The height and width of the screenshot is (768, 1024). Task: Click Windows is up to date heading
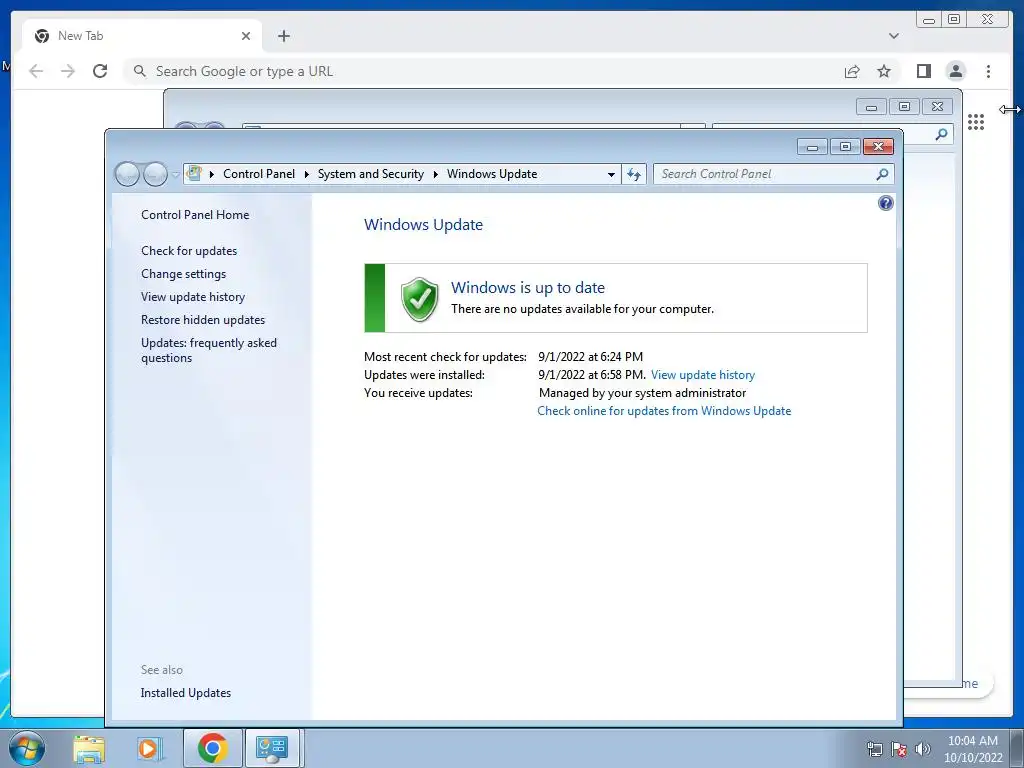[x=528, y=287]
